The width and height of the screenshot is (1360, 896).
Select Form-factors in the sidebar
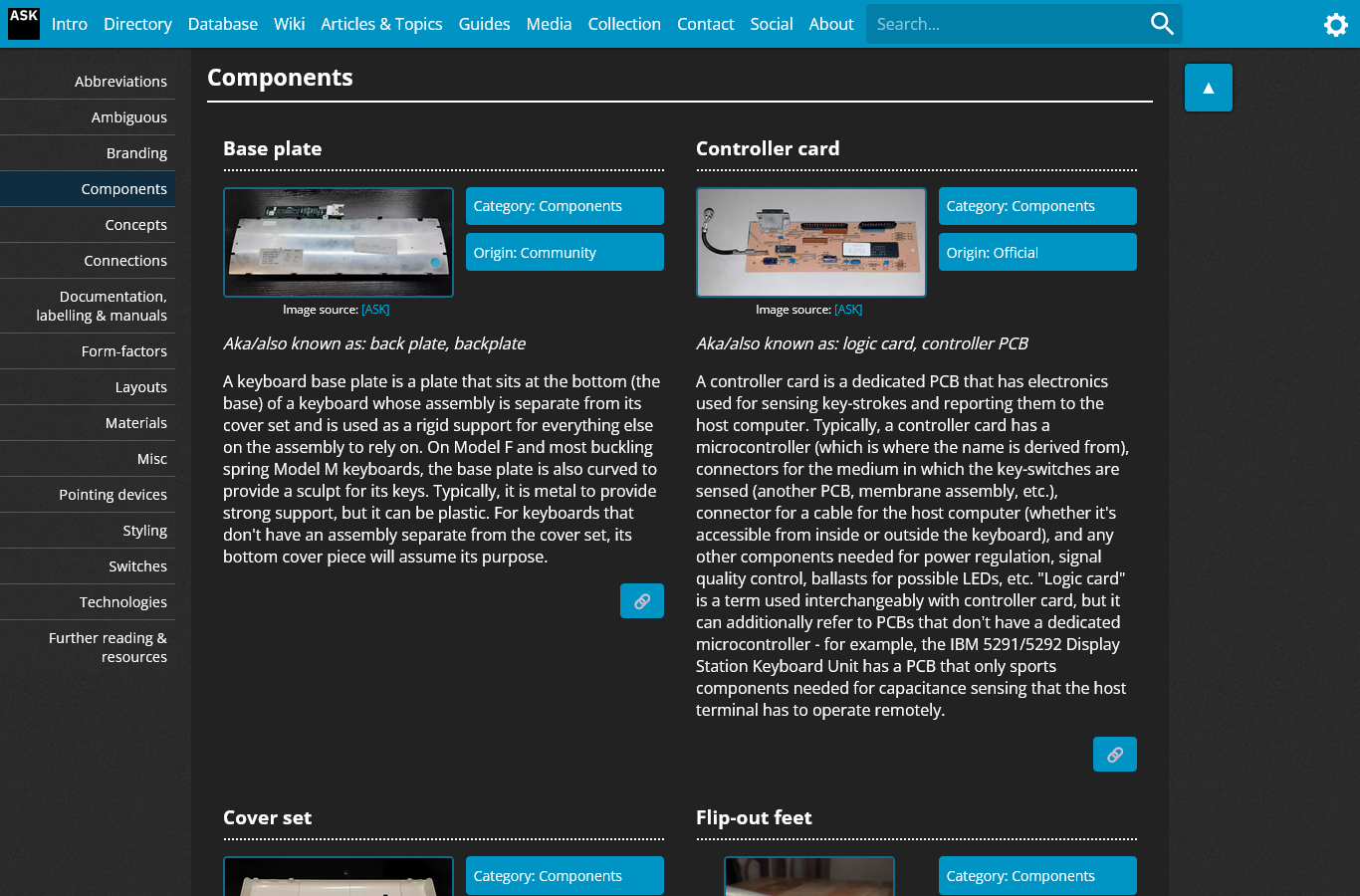point(88,351)
